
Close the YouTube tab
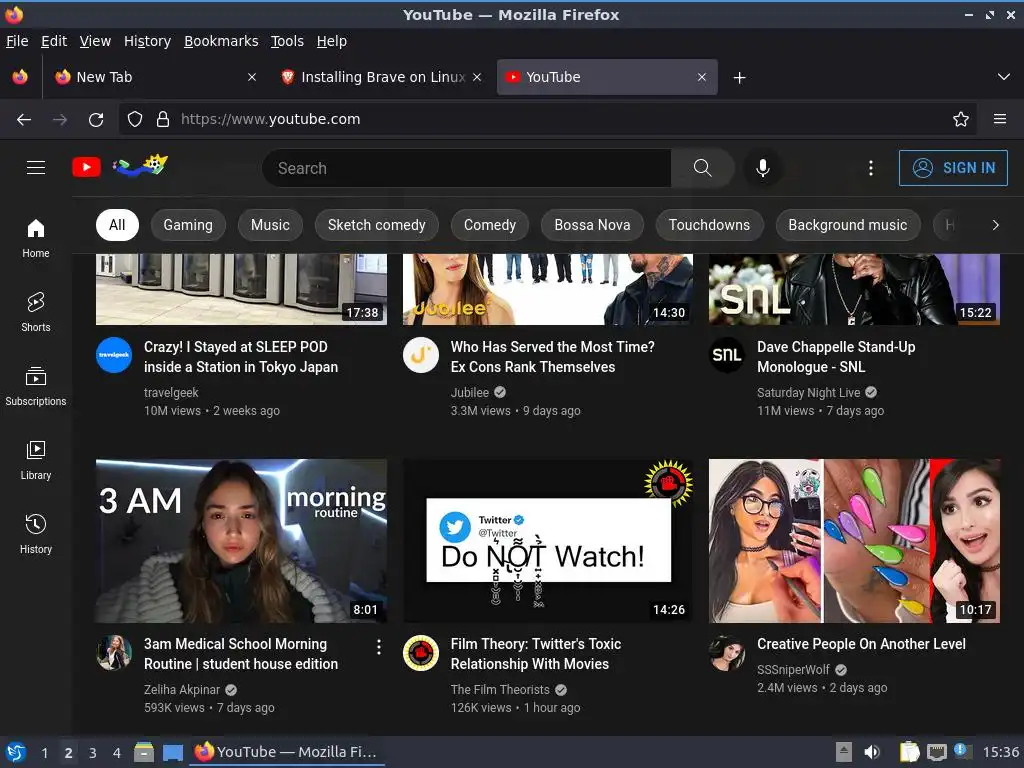(702, 77)
